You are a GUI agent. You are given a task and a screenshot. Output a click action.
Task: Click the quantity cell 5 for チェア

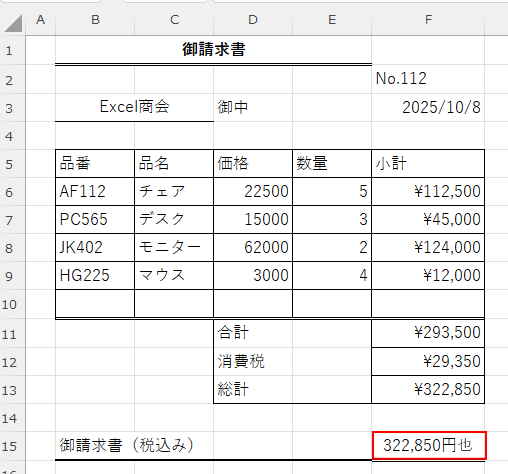(x=332, y=192)
